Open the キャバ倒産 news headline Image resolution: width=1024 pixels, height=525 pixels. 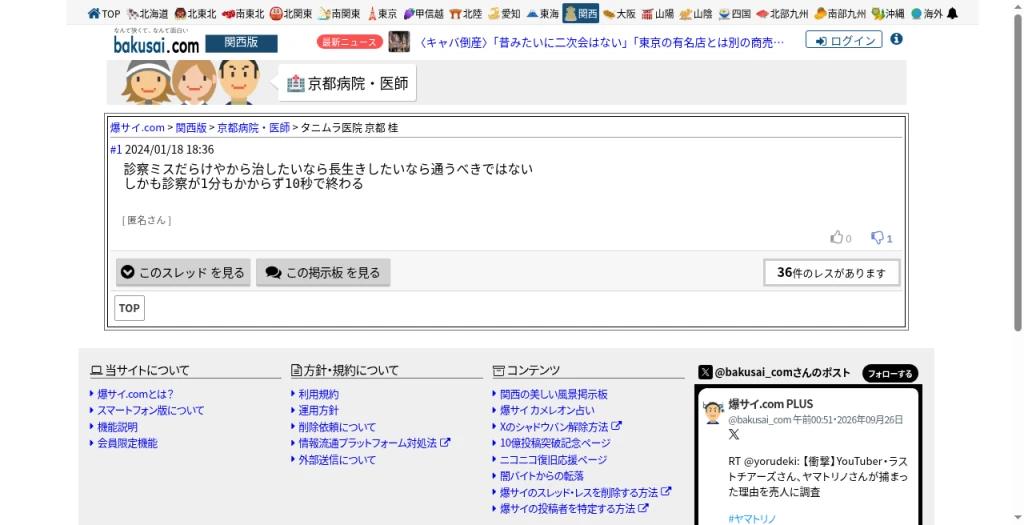pyautogui.click(x=600, y=42)
